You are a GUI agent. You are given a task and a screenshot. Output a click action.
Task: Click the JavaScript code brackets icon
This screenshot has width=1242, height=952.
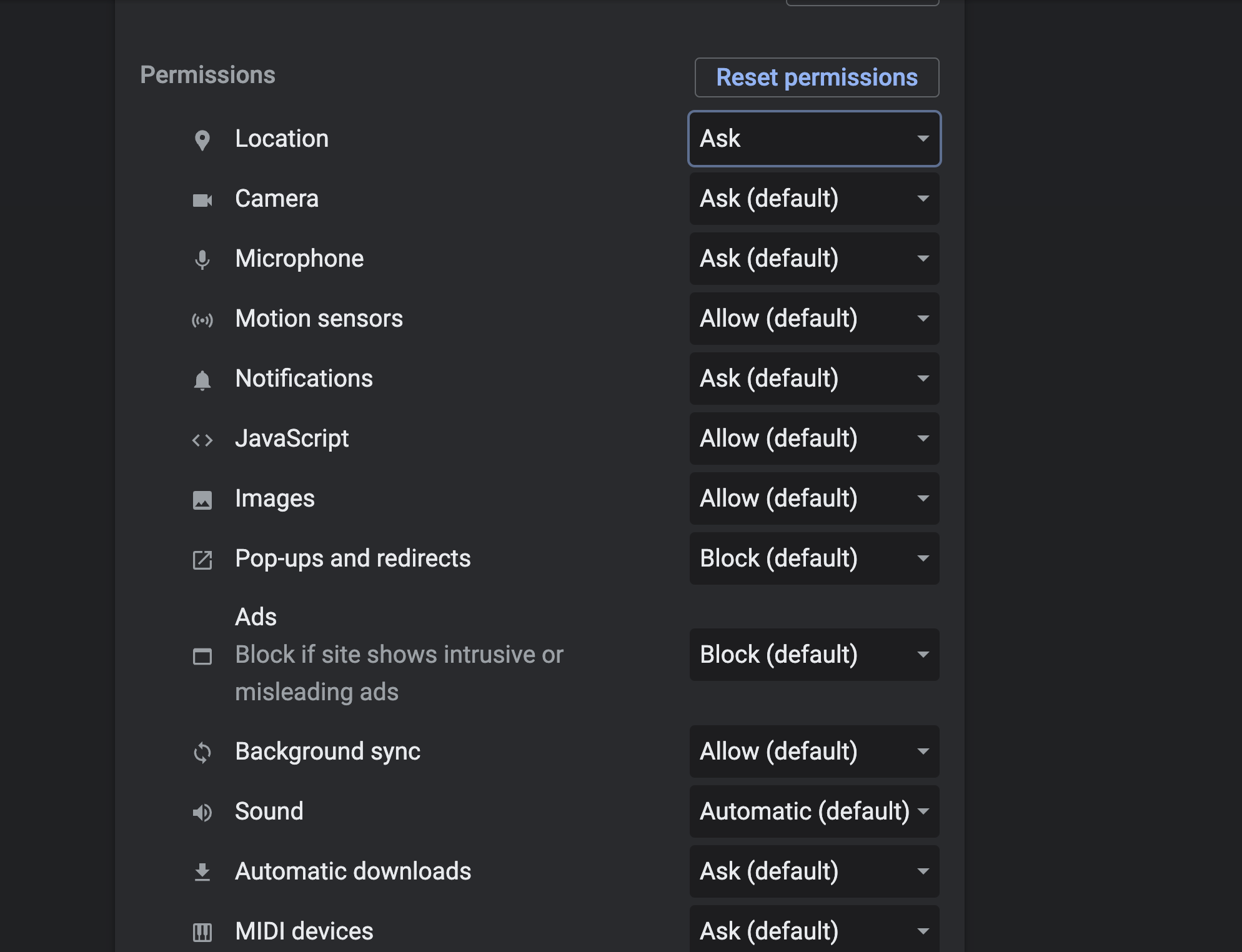click(202, 440)
